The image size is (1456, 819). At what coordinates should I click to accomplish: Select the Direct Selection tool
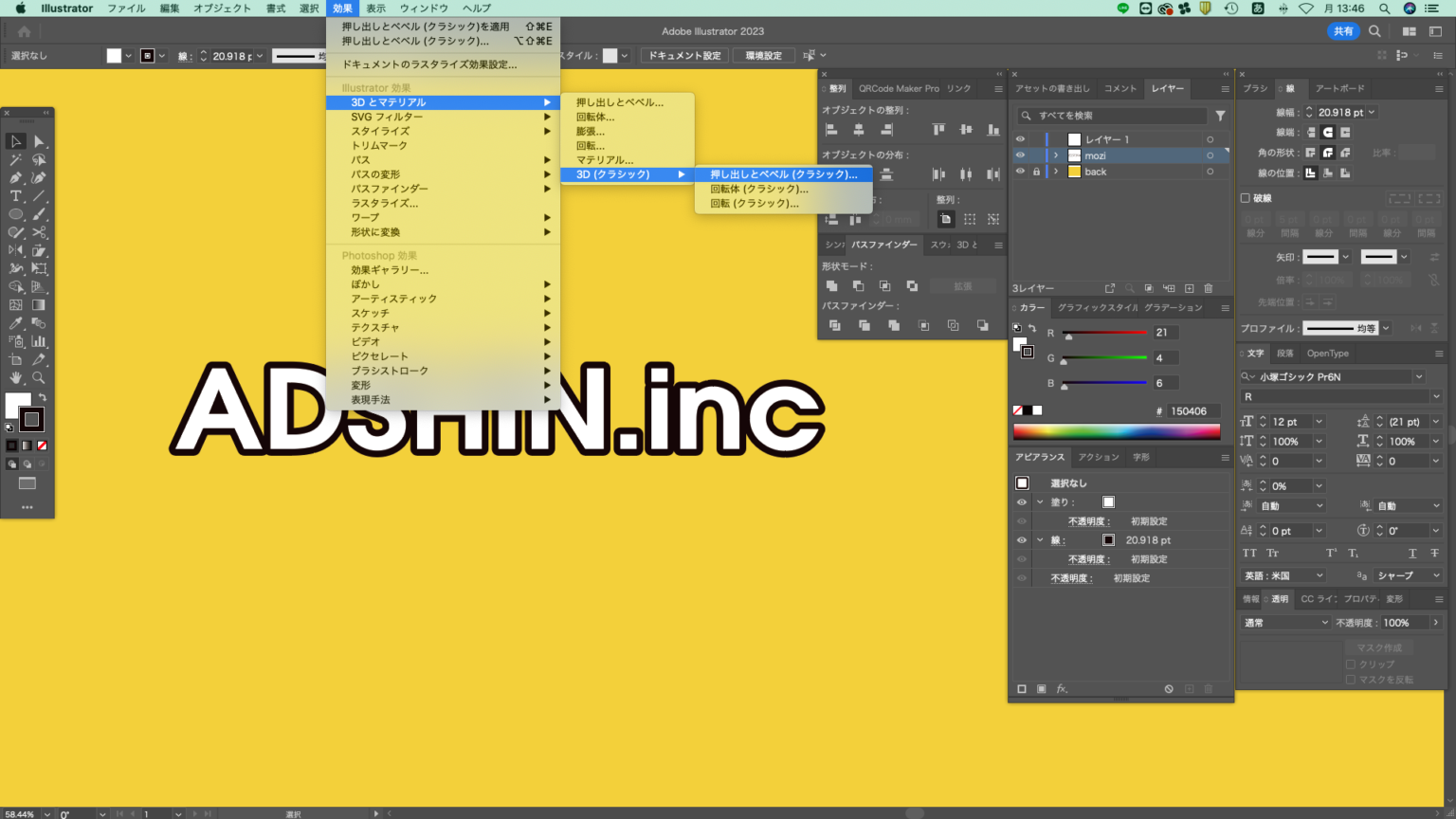click(x=38, y=141)
